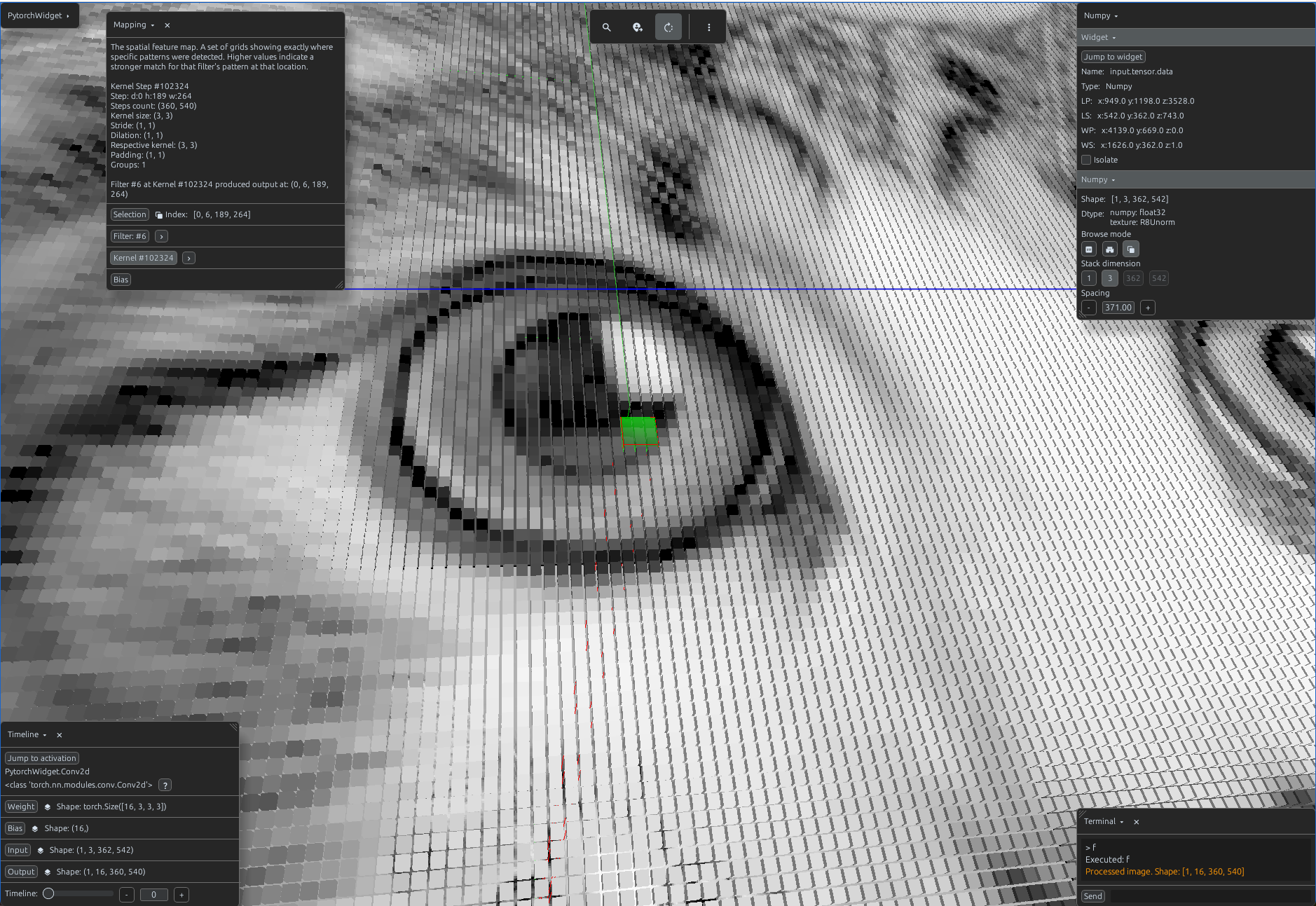Viewport: 1316px width, 906px height.
Task: Close the Terminal panel
Action: point(1137,822)
